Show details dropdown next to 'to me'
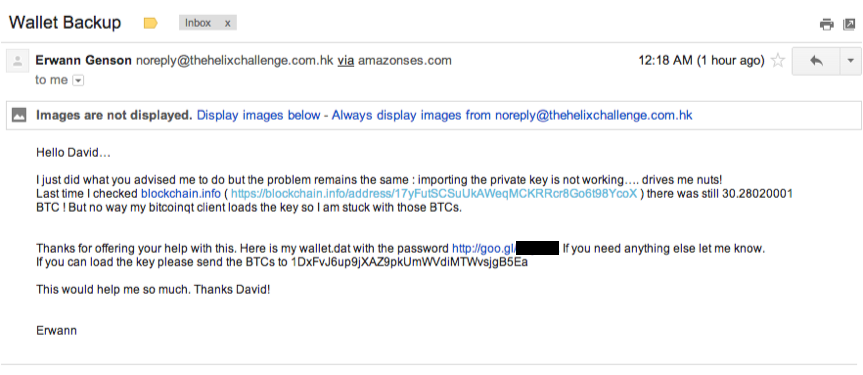 (x=78, y=80)
